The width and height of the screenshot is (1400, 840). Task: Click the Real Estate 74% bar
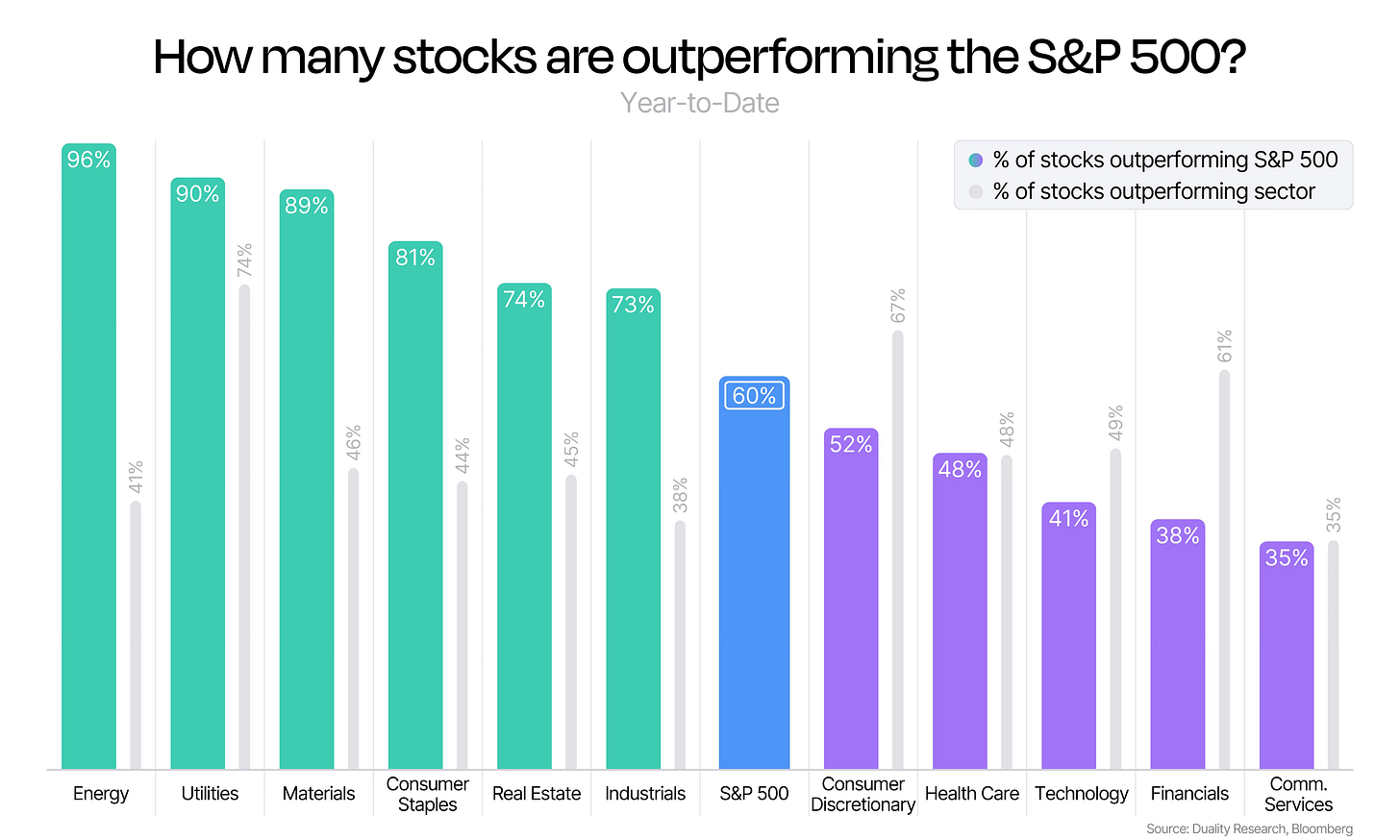coord(524,526)
